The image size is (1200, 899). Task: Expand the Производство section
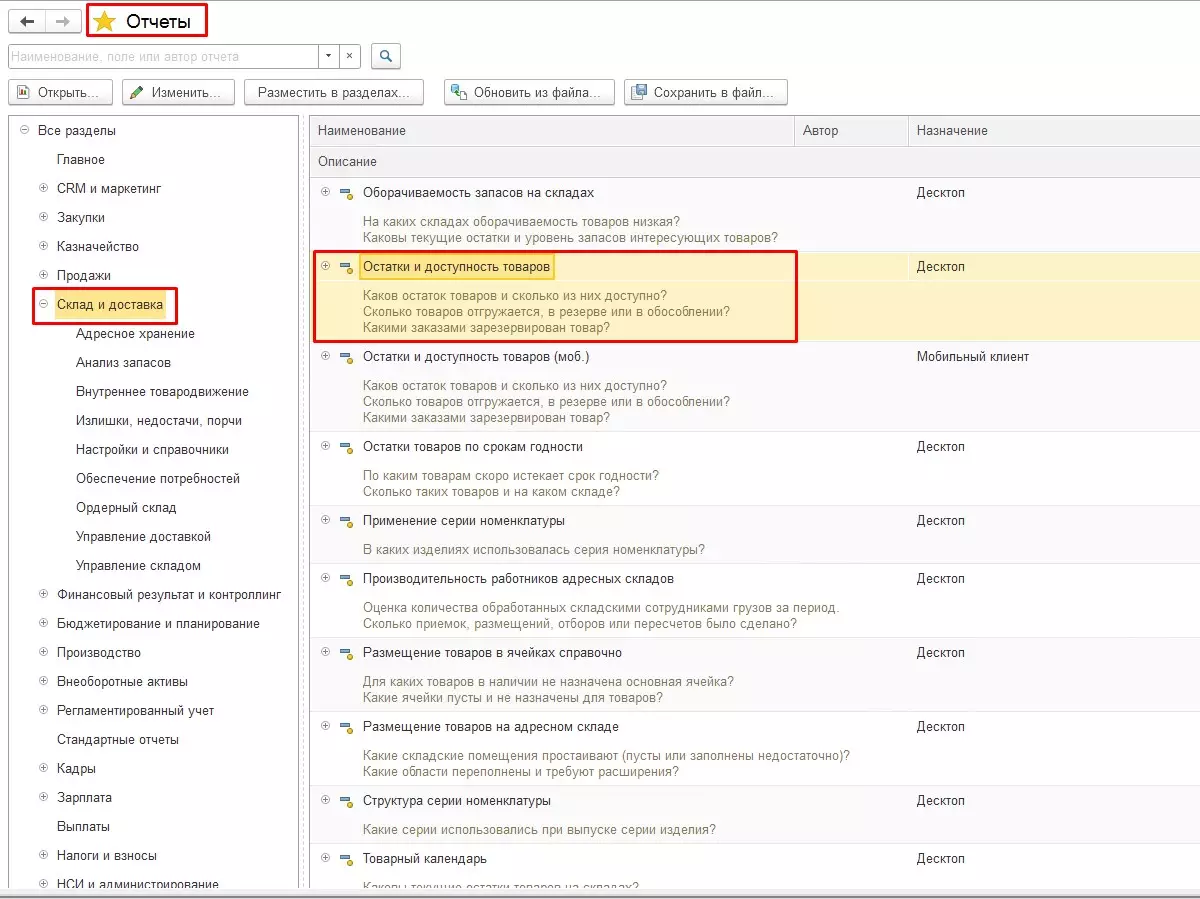pos(43,652)
